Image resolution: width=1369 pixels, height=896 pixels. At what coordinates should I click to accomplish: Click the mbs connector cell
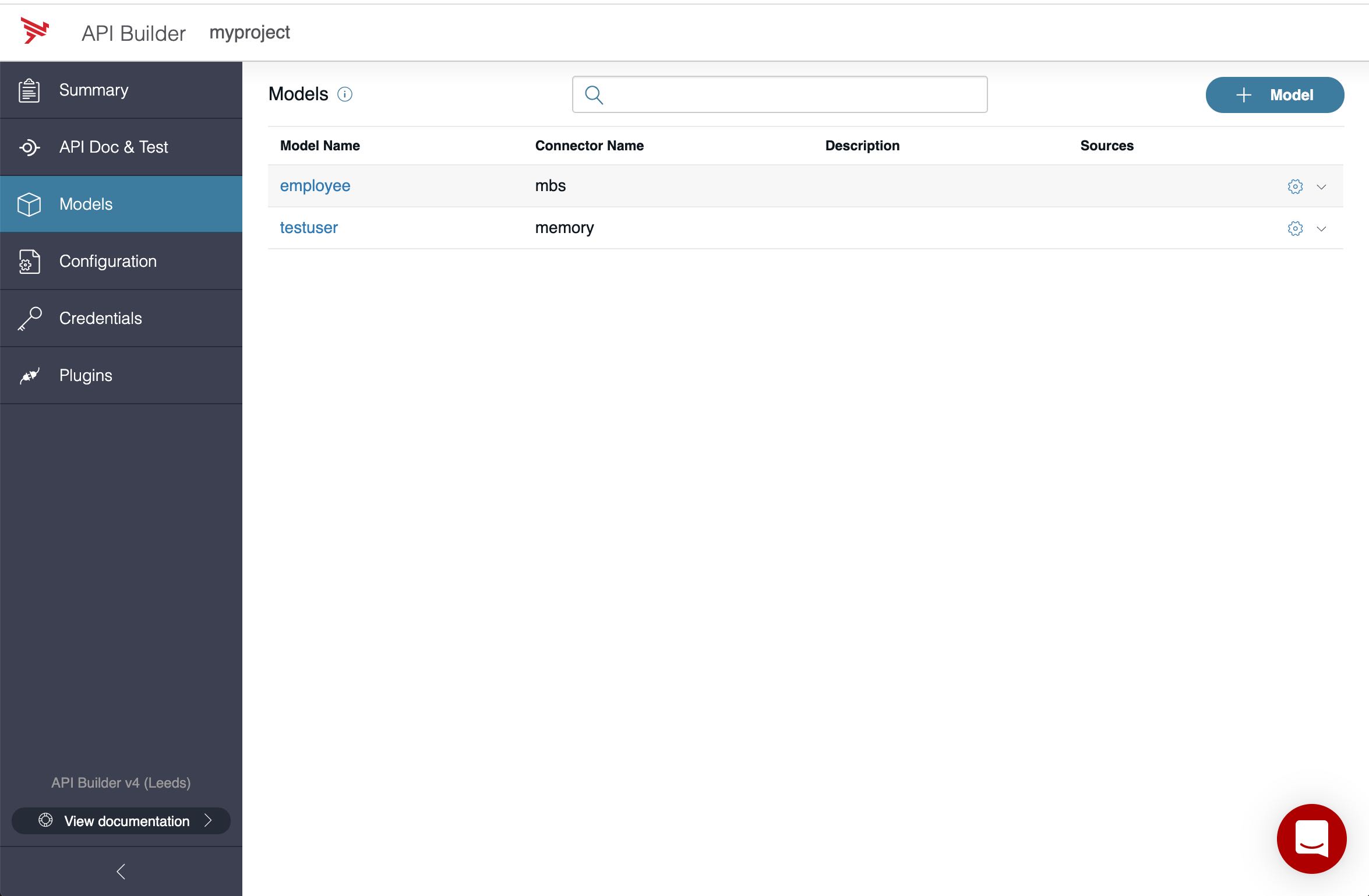click(x=551, y=186)
